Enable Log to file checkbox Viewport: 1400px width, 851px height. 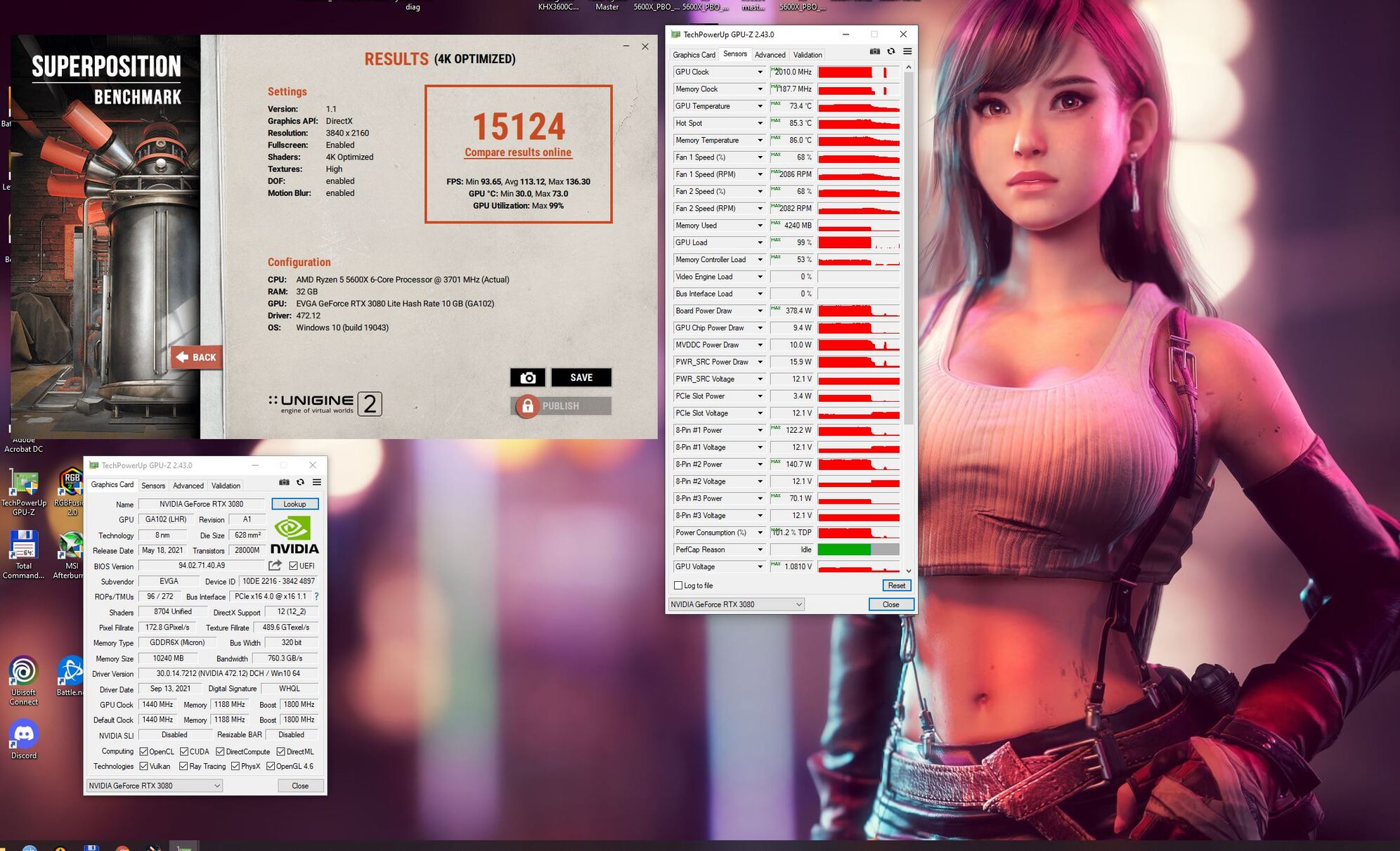tap(678, 585)
